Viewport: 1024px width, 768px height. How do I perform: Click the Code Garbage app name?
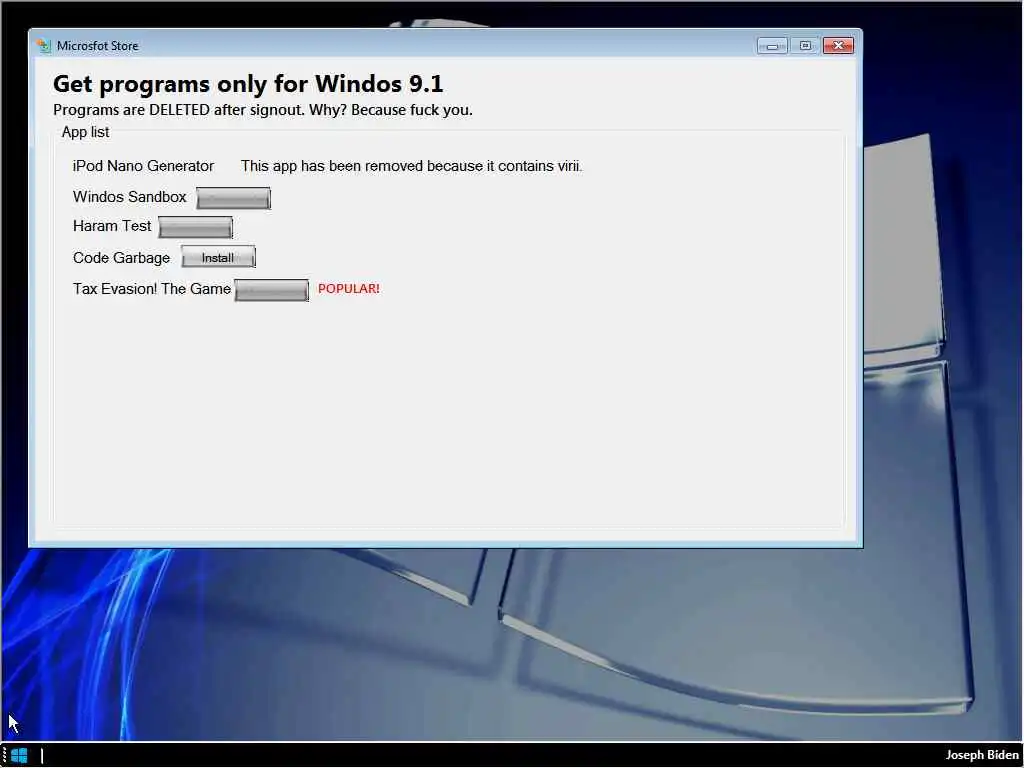coord(121,258)
